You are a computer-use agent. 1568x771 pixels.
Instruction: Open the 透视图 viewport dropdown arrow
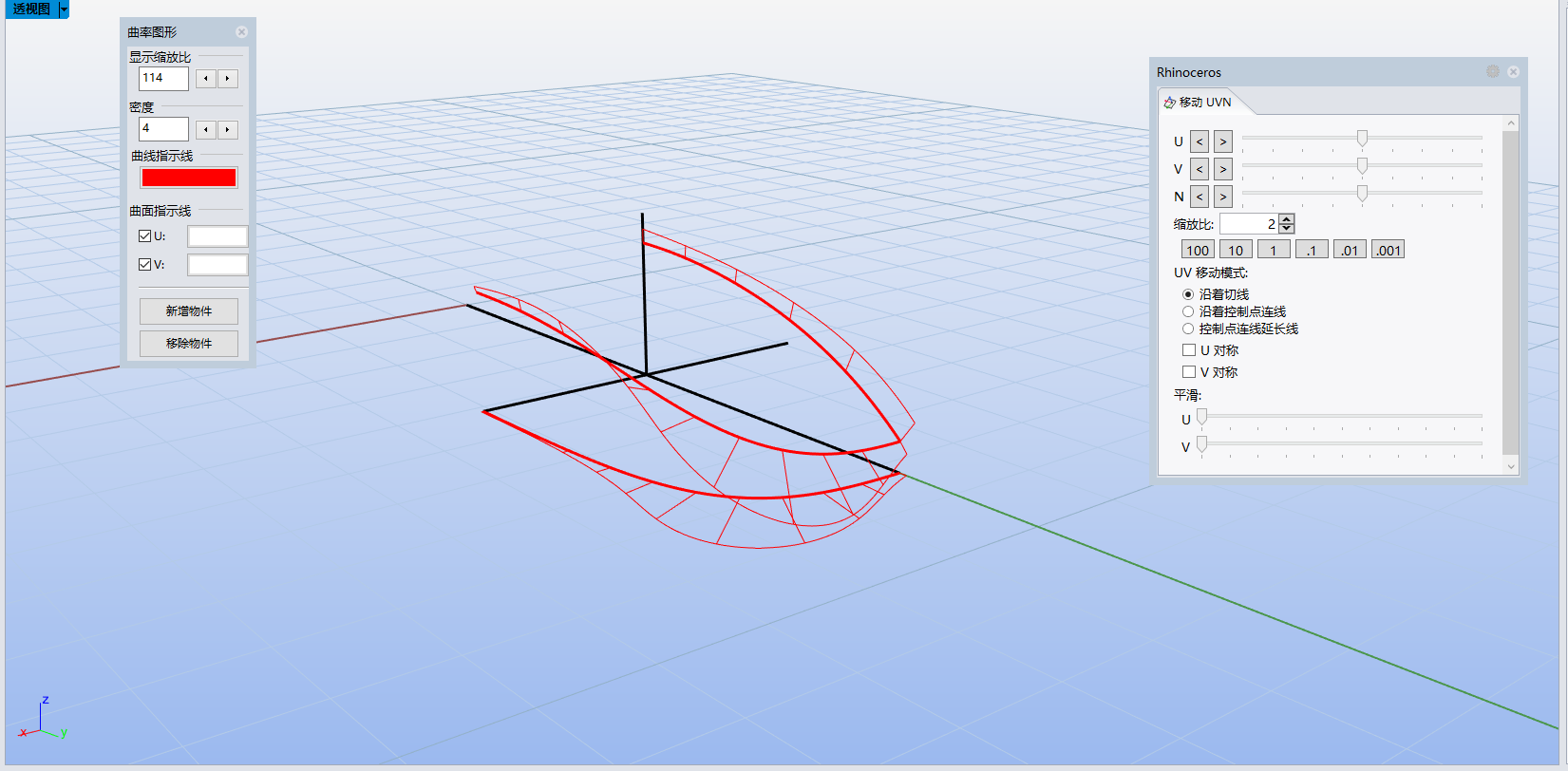click(x=64, y=9)
